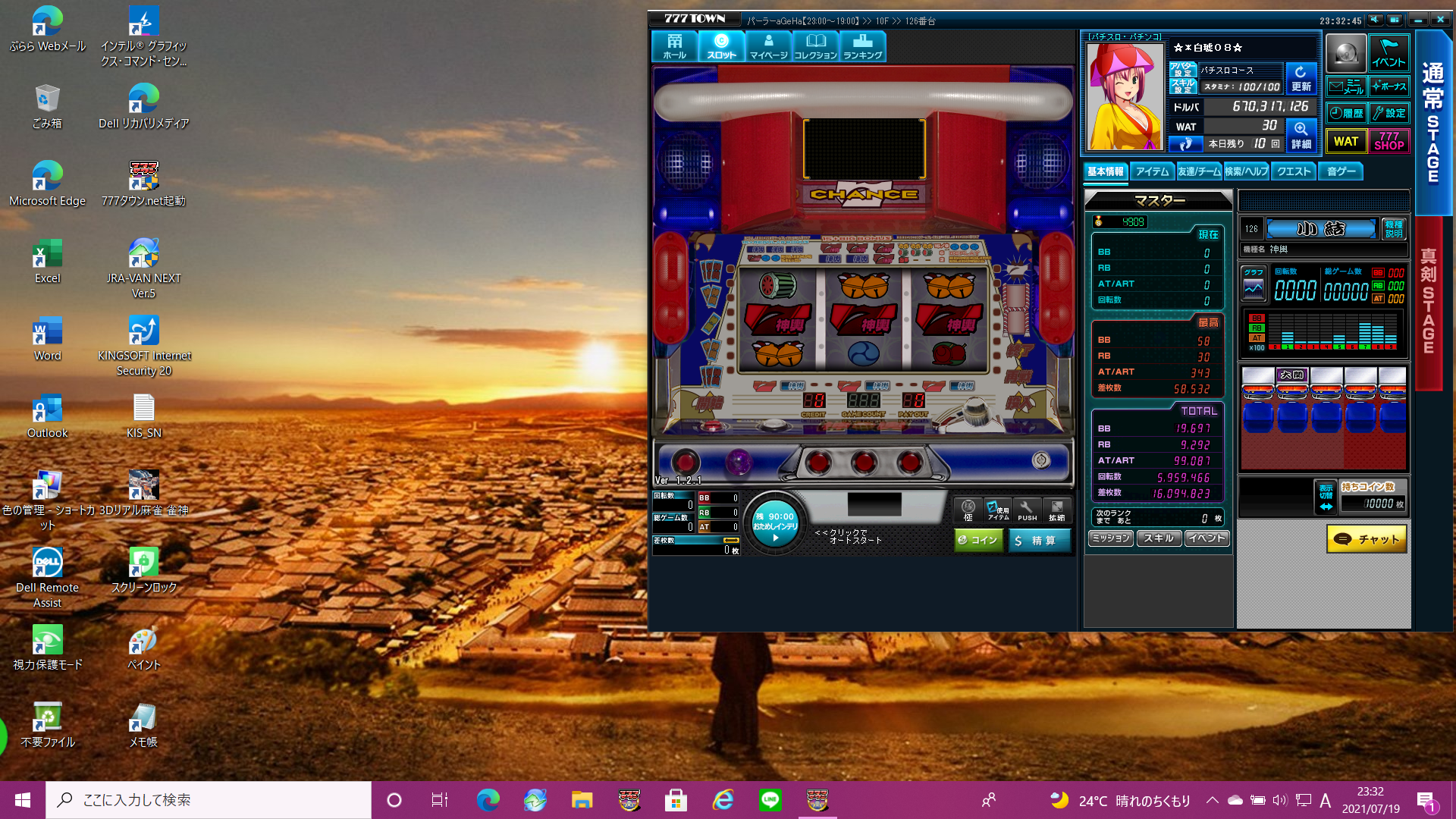Open 777タウン.net起動 desktop shortcut
The height and width of the screenshot is (819, 1456).
point(143,184)
